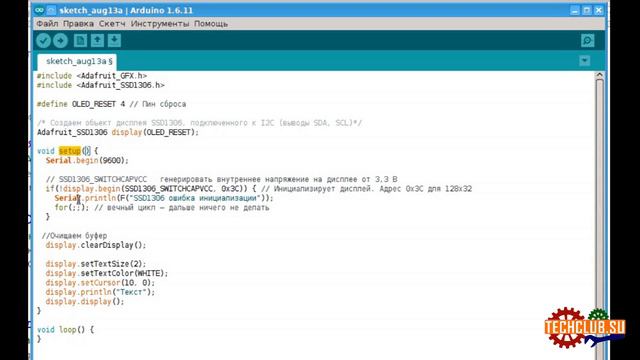
Task: Create a new sketch with New icon
Action: pyautogui.click(x=80, y=40)
